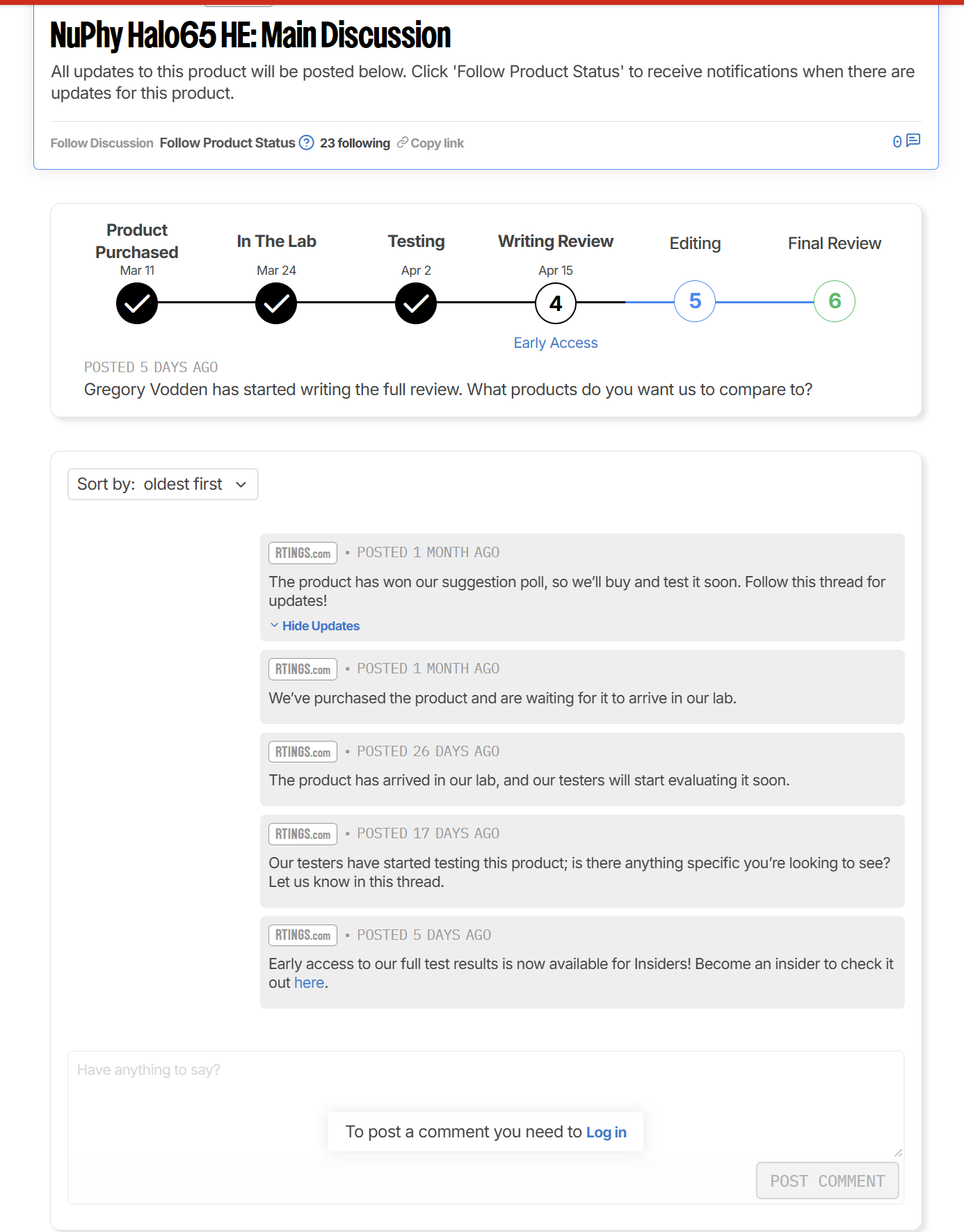This screenshot has height=1232, width=964.
Task: Click the dropdown arrow in the sort selector
Action: coord(241,485)
